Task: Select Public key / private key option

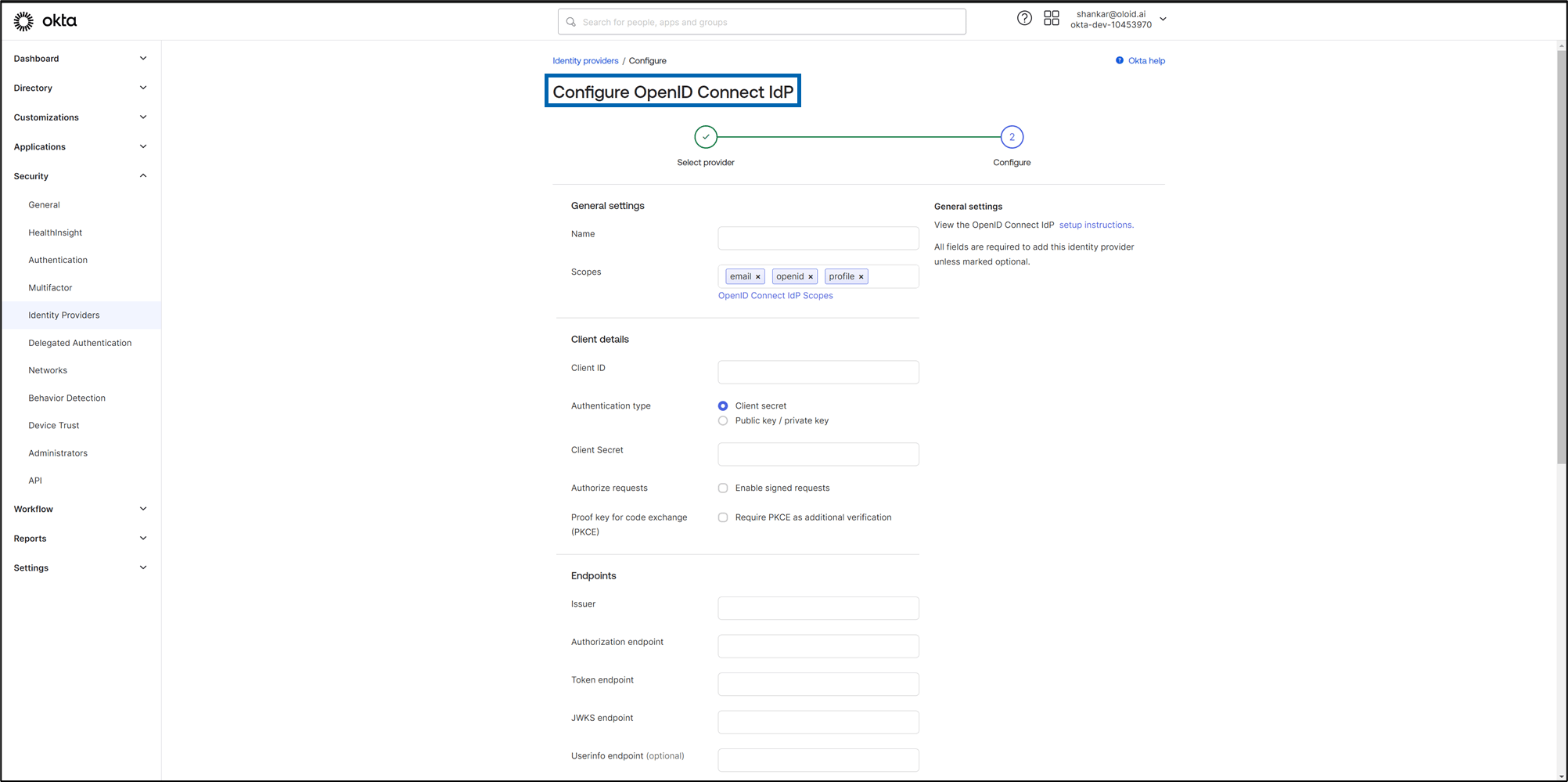Action: (723, 420)
